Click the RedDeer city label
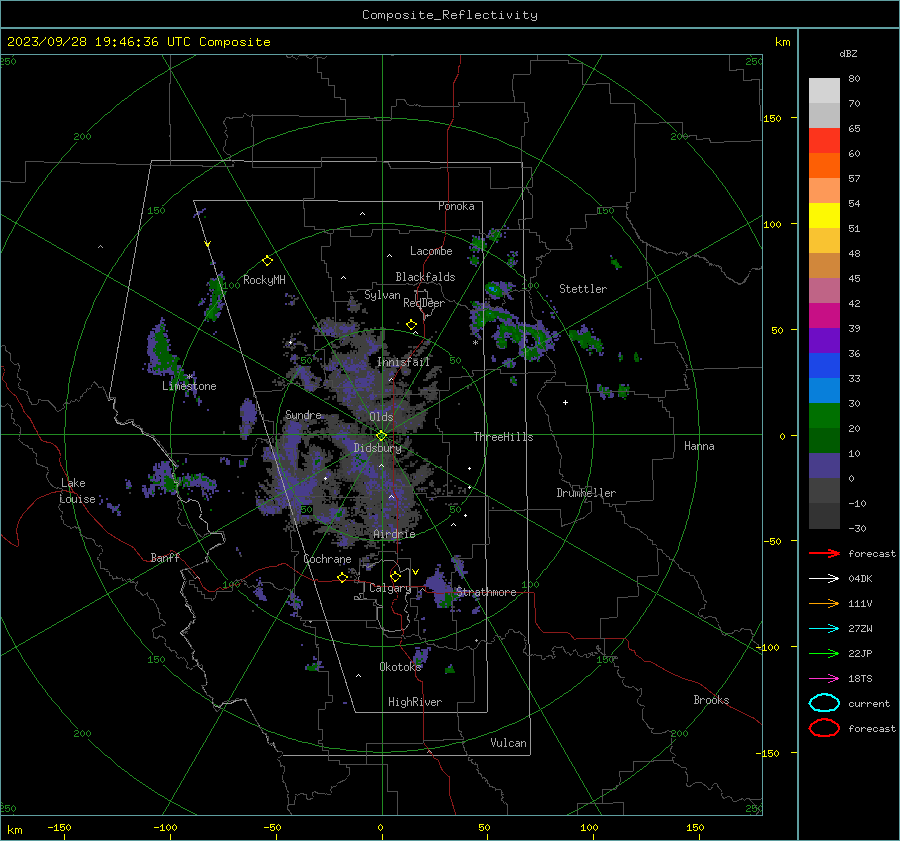Screen dimensions: 900x841 point(424,303)
